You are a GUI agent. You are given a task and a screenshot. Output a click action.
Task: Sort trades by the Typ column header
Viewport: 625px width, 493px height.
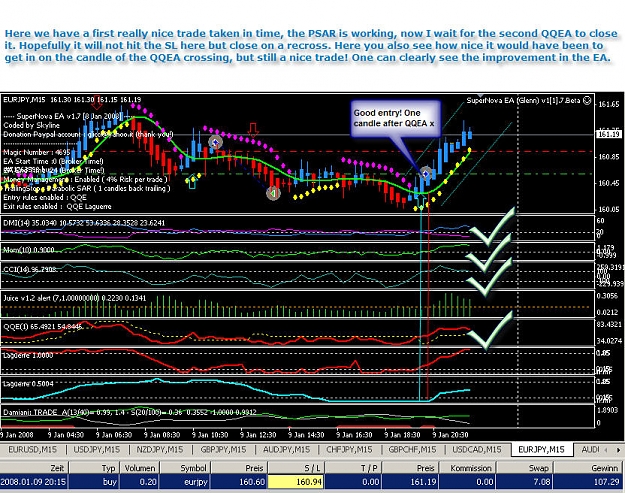pos(94,468)
